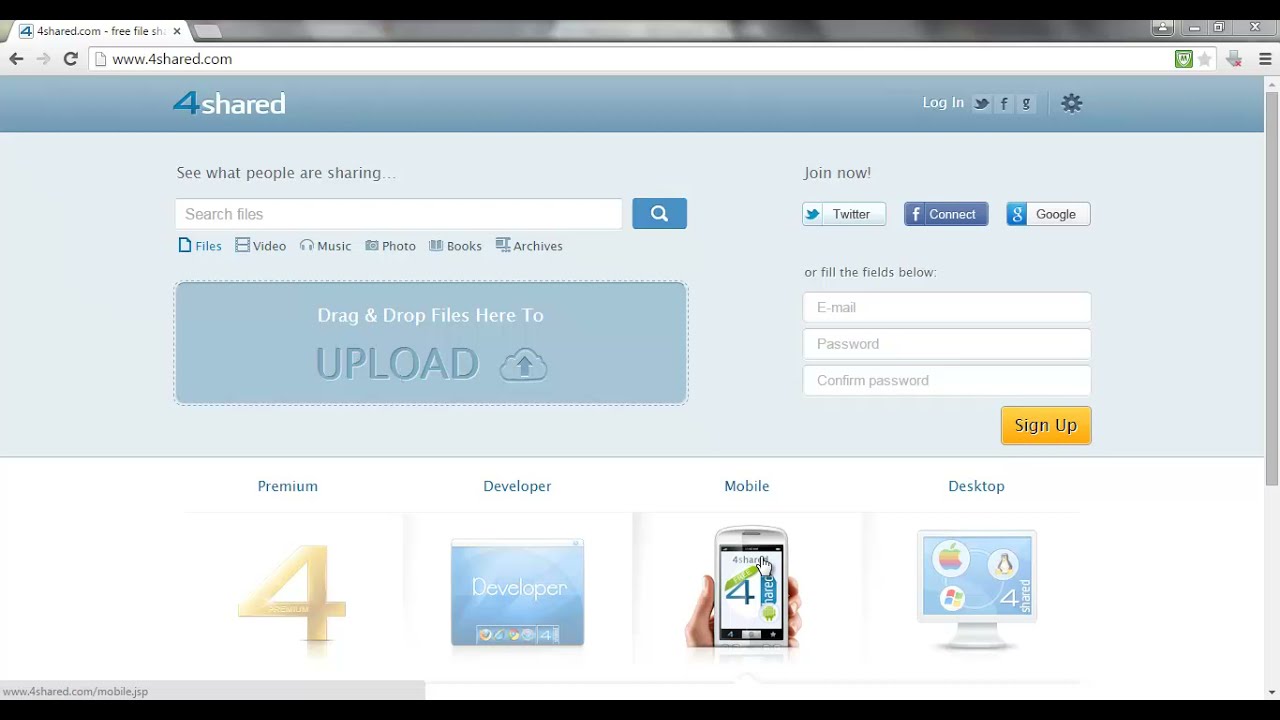Open the Desktop link
1280x720 pixels.
pyautogui.click(x=976, y=486)
